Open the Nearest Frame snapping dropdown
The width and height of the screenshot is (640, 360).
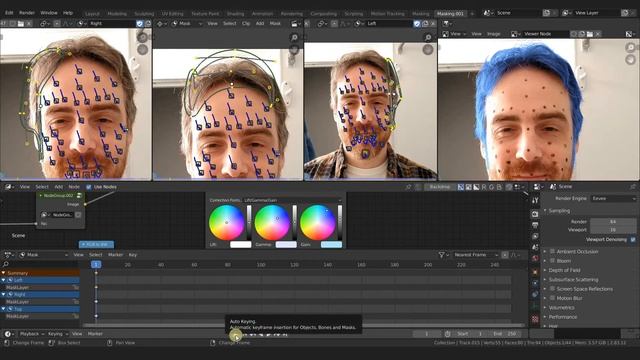476,255
